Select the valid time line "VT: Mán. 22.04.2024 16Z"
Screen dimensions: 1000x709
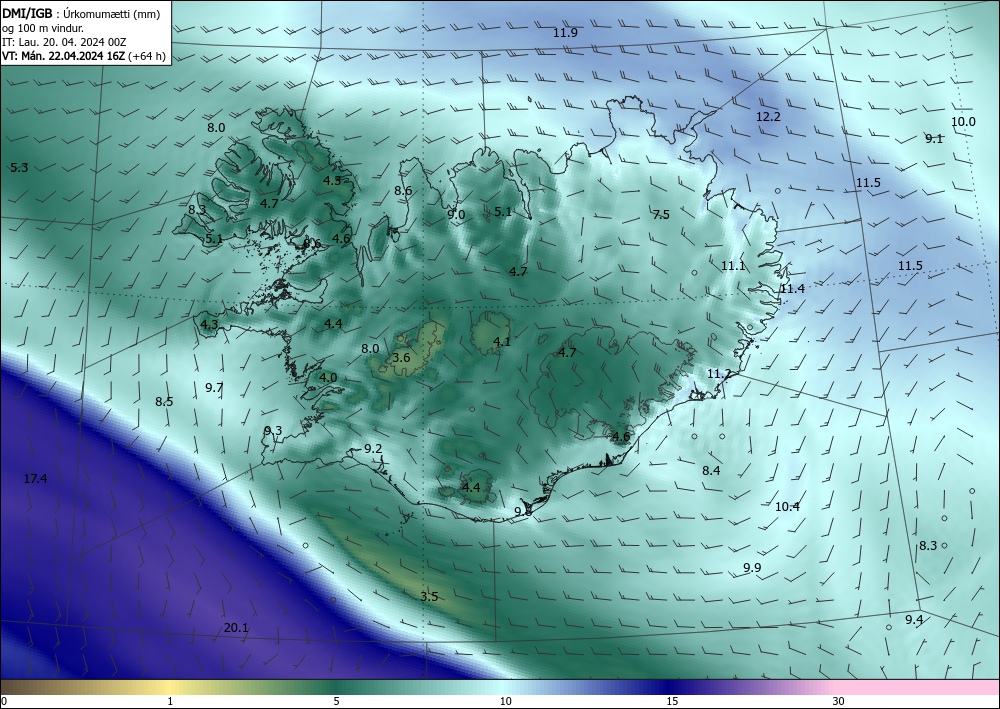point(64,56)
